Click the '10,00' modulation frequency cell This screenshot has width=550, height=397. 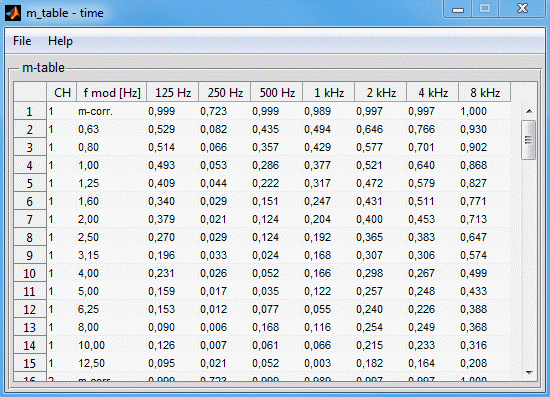(x=112, y=345)
